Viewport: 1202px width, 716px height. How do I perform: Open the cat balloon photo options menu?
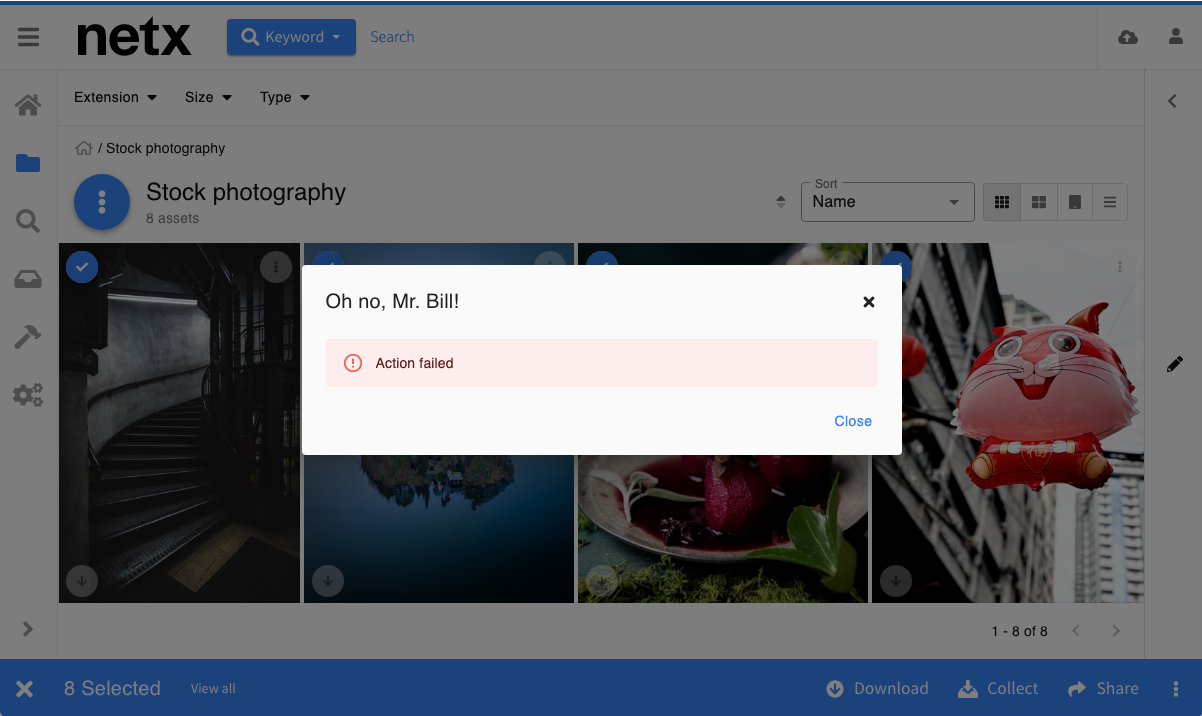[1120, 267]
